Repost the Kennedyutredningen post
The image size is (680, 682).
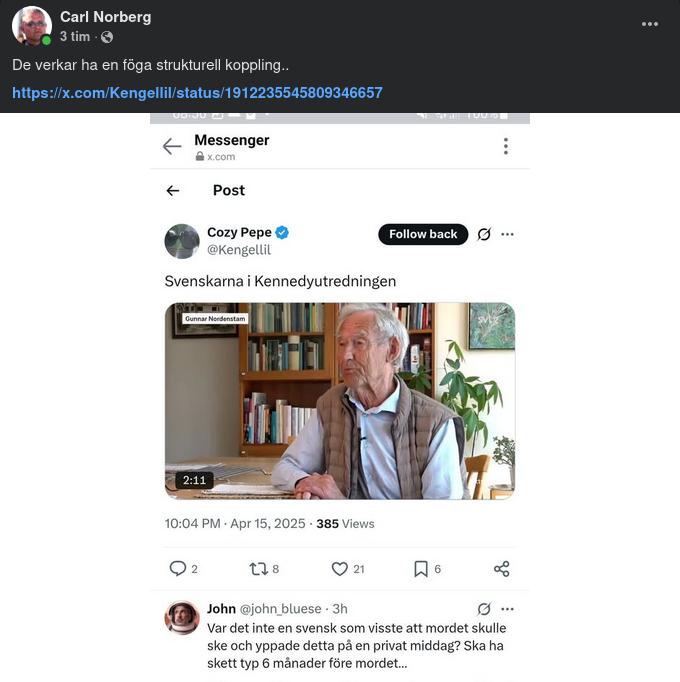pyautogui.click(x=259, y=569)
